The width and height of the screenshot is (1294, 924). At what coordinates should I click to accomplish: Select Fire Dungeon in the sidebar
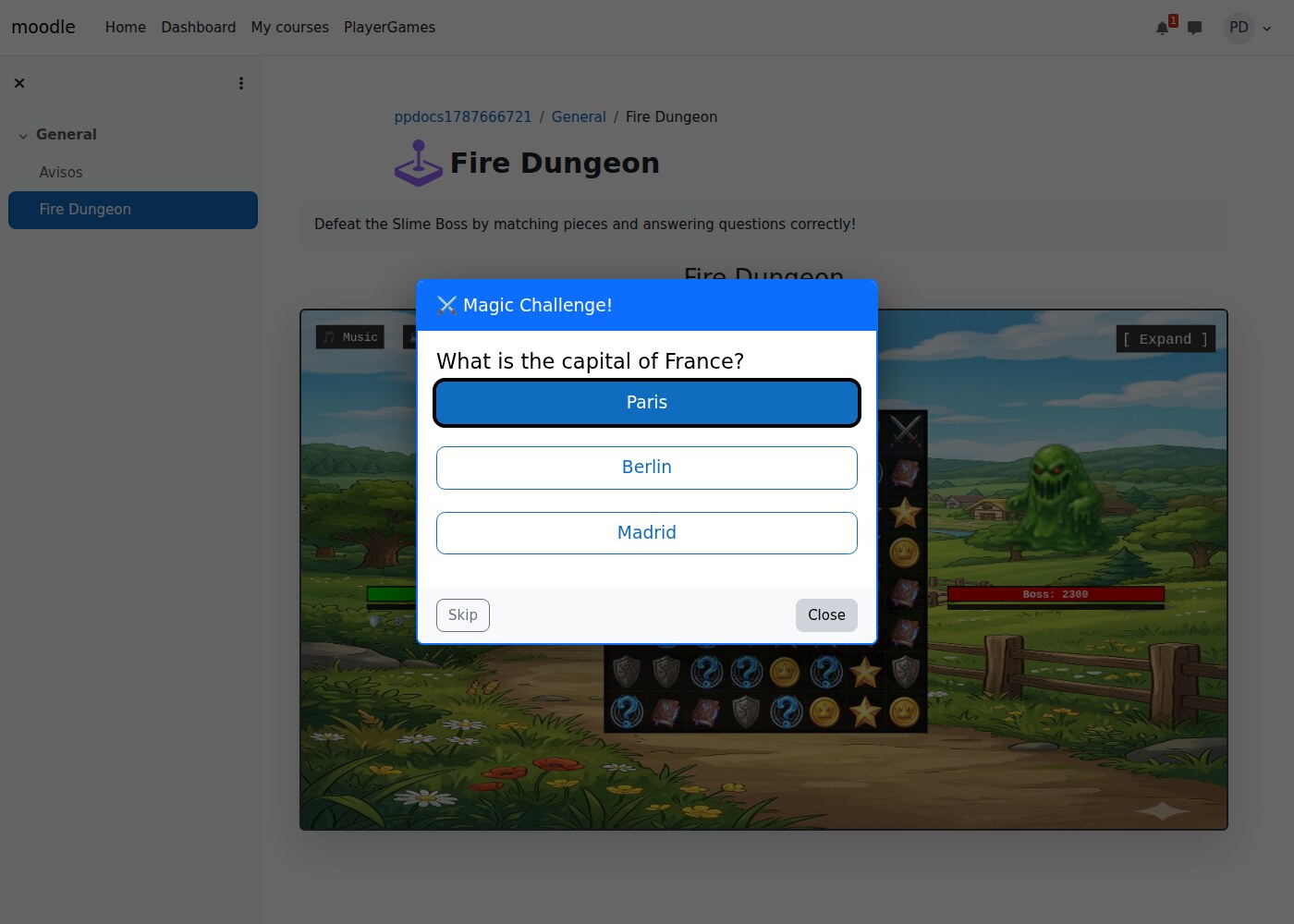tap(133, 210)
